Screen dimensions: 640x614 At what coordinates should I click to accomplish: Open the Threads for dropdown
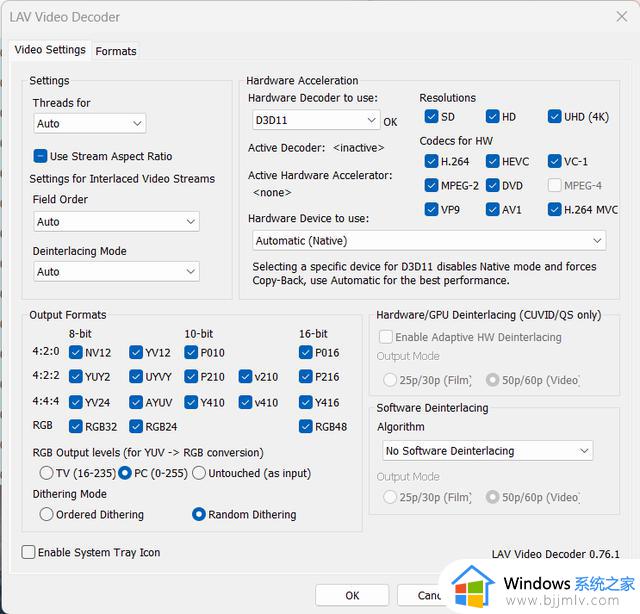[89, 123]
